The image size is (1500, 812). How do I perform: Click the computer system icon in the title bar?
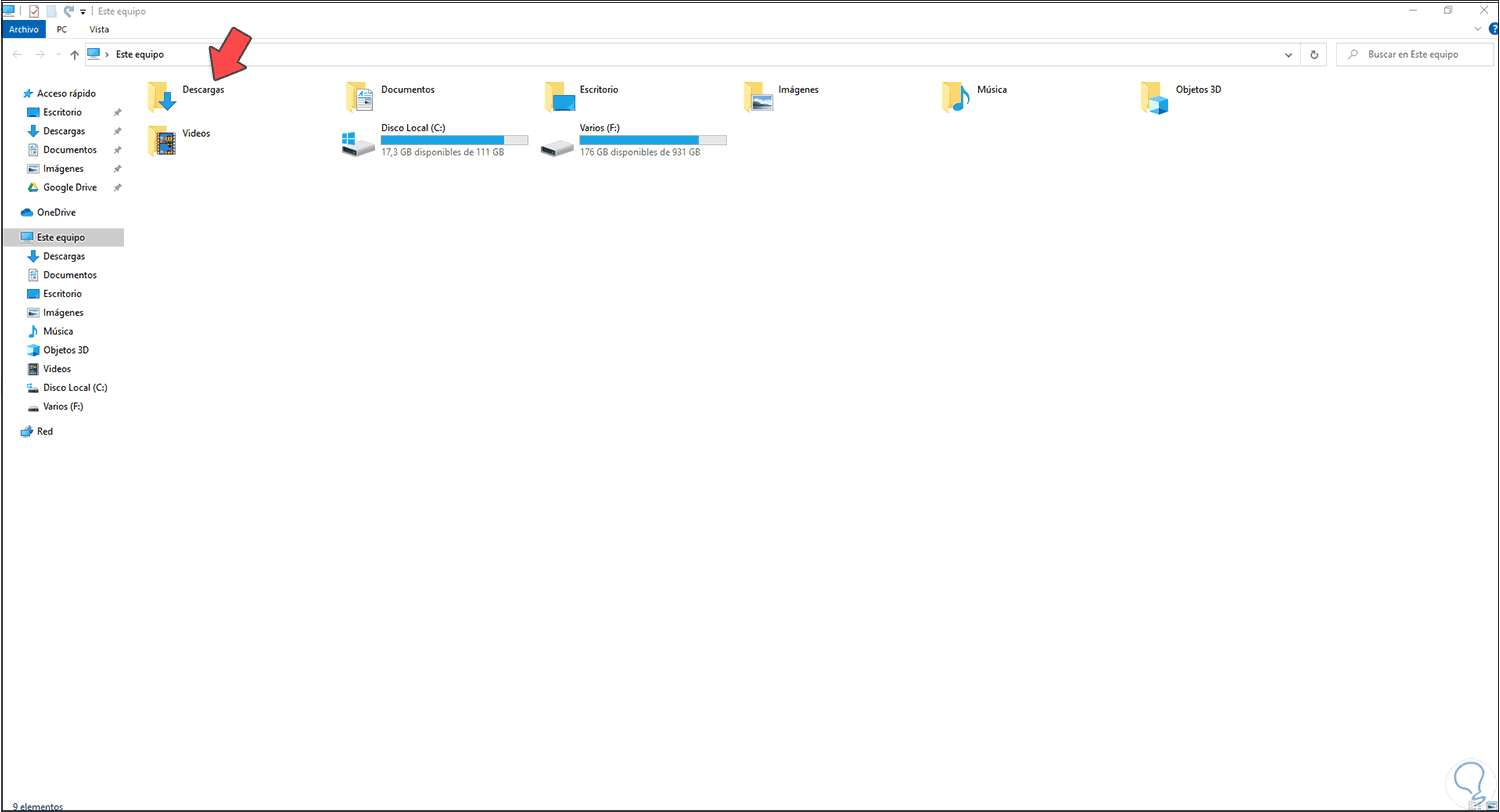9,11
